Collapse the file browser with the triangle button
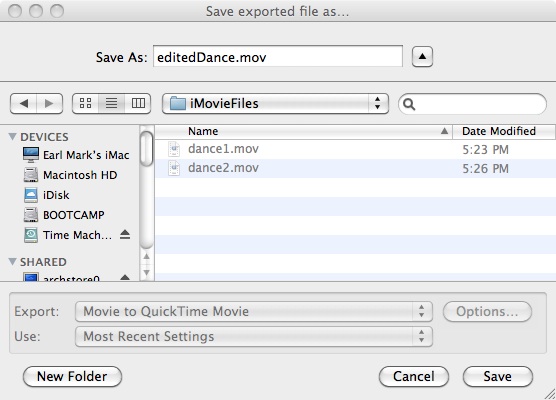This screenshot has width=556, height=400. point(422,56)
